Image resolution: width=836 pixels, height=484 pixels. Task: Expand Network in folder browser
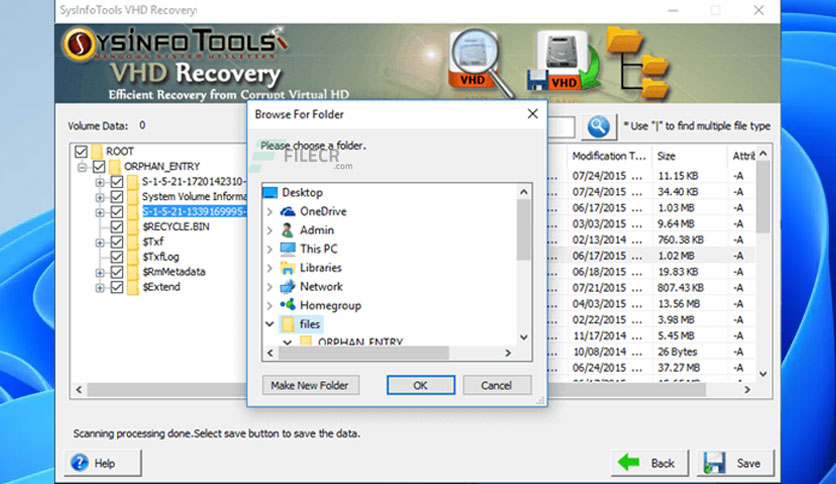pyautogui.click(x=270, y=287)
